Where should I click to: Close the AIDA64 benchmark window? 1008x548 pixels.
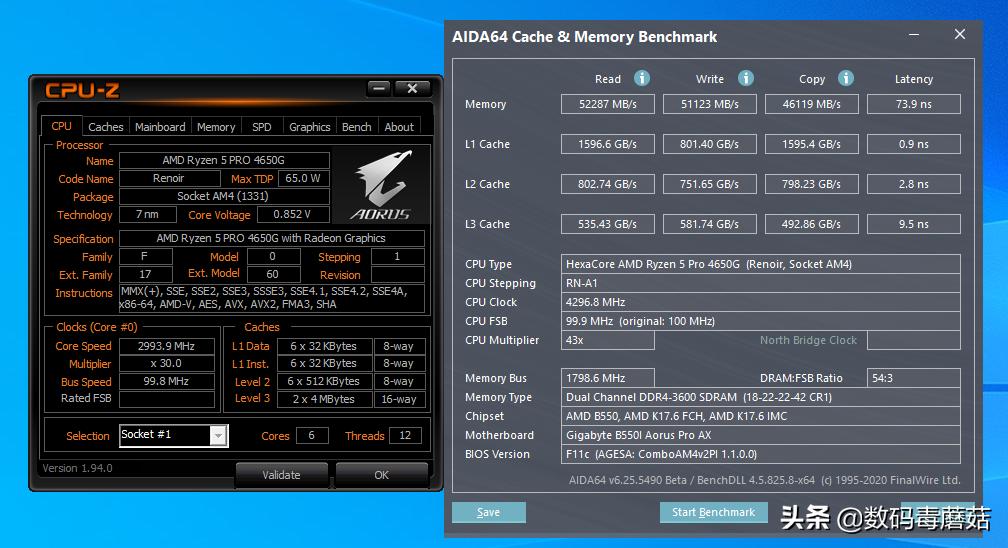pyautogui.click(x=960, y=34)
